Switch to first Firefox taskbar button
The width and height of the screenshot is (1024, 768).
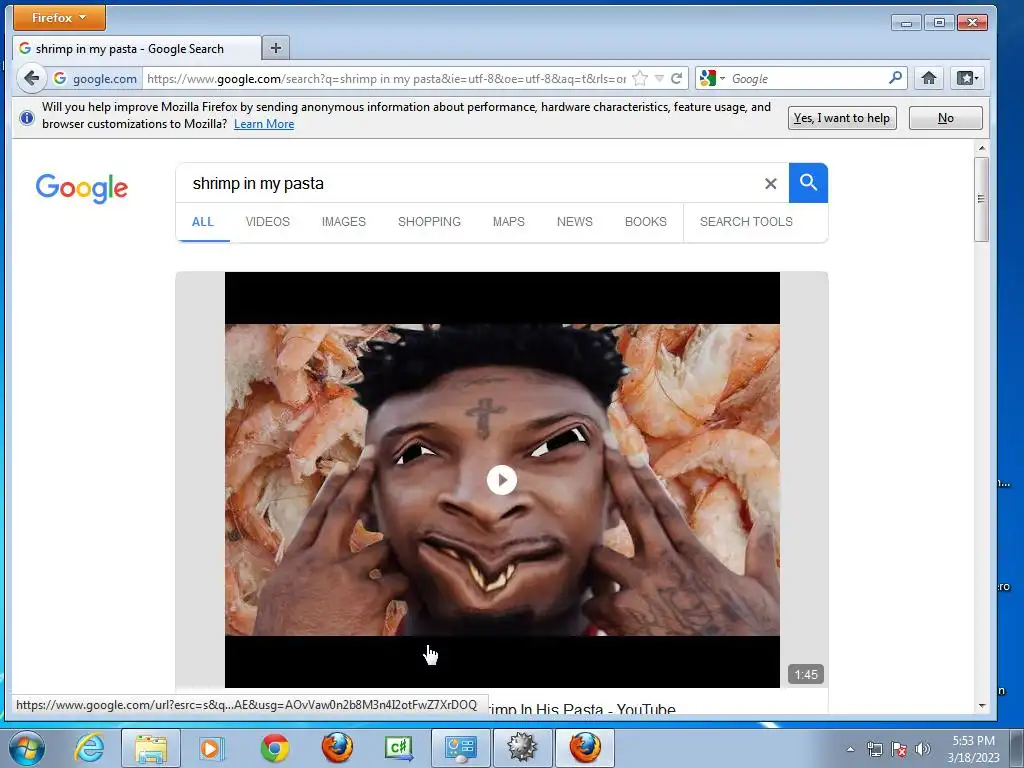click(337, 748)
